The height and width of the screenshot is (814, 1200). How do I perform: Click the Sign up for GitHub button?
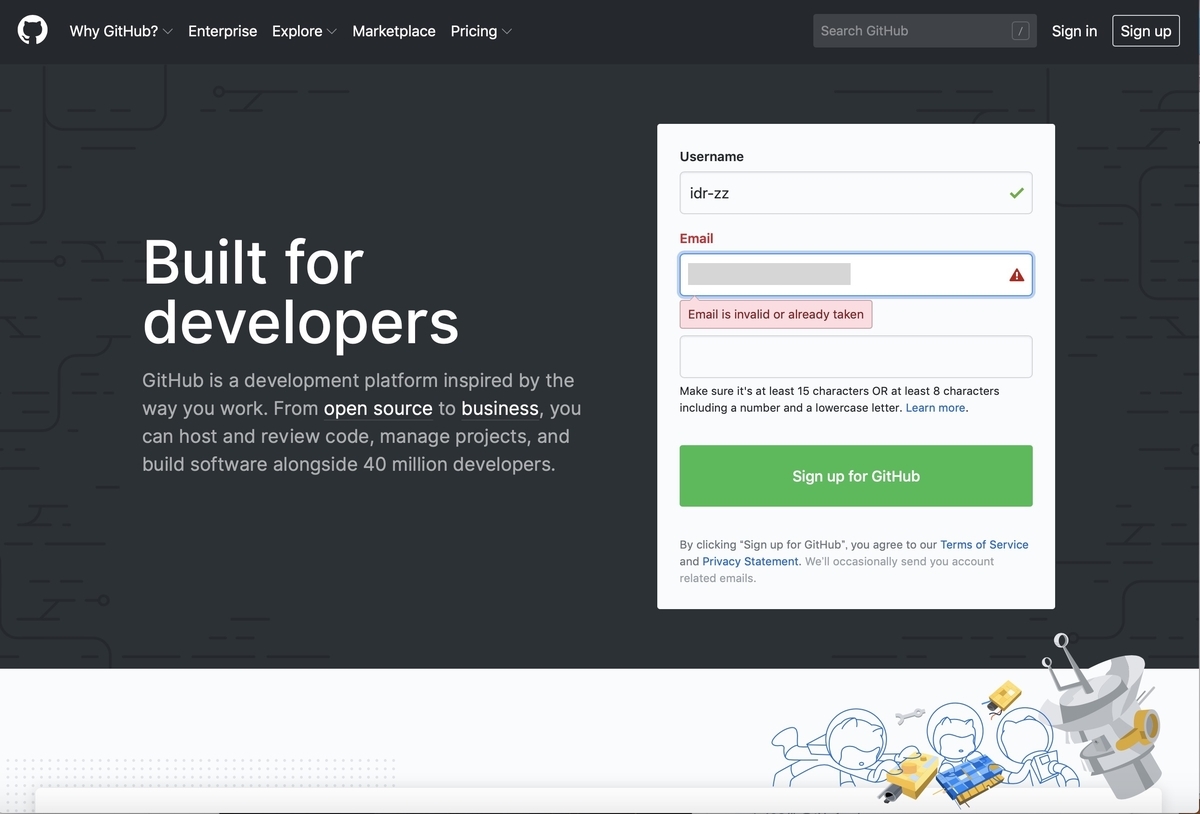pos(856,476)
